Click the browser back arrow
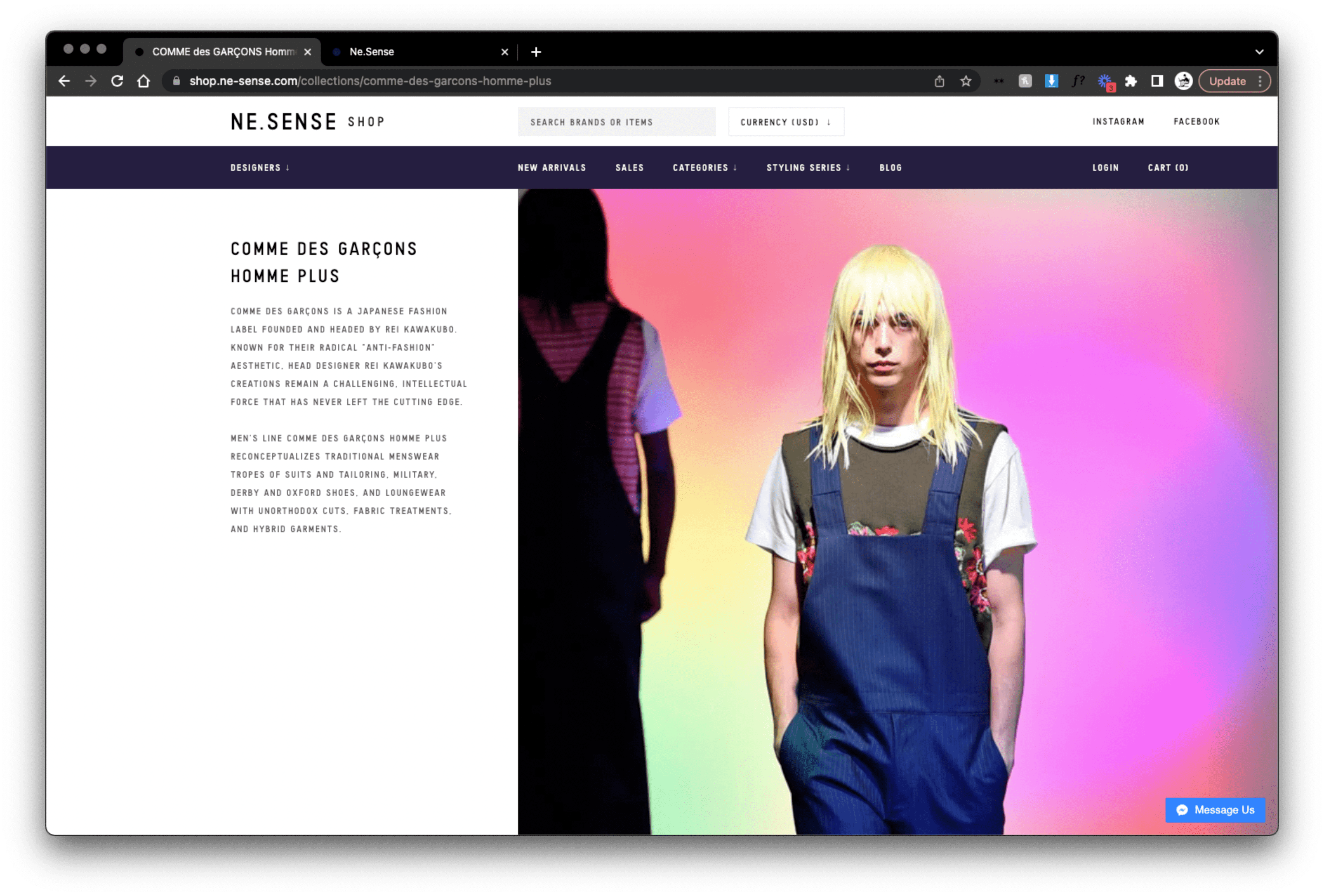This screenshot has height=896, width=1324. coord(64,81)
